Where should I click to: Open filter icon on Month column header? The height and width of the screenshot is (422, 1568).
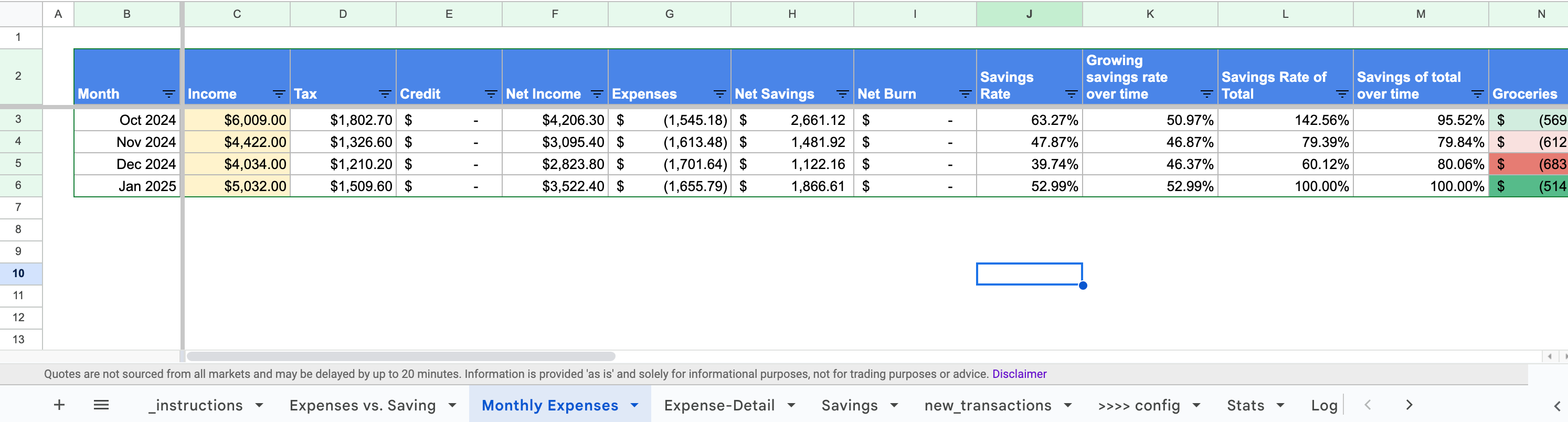coord(168,94)
